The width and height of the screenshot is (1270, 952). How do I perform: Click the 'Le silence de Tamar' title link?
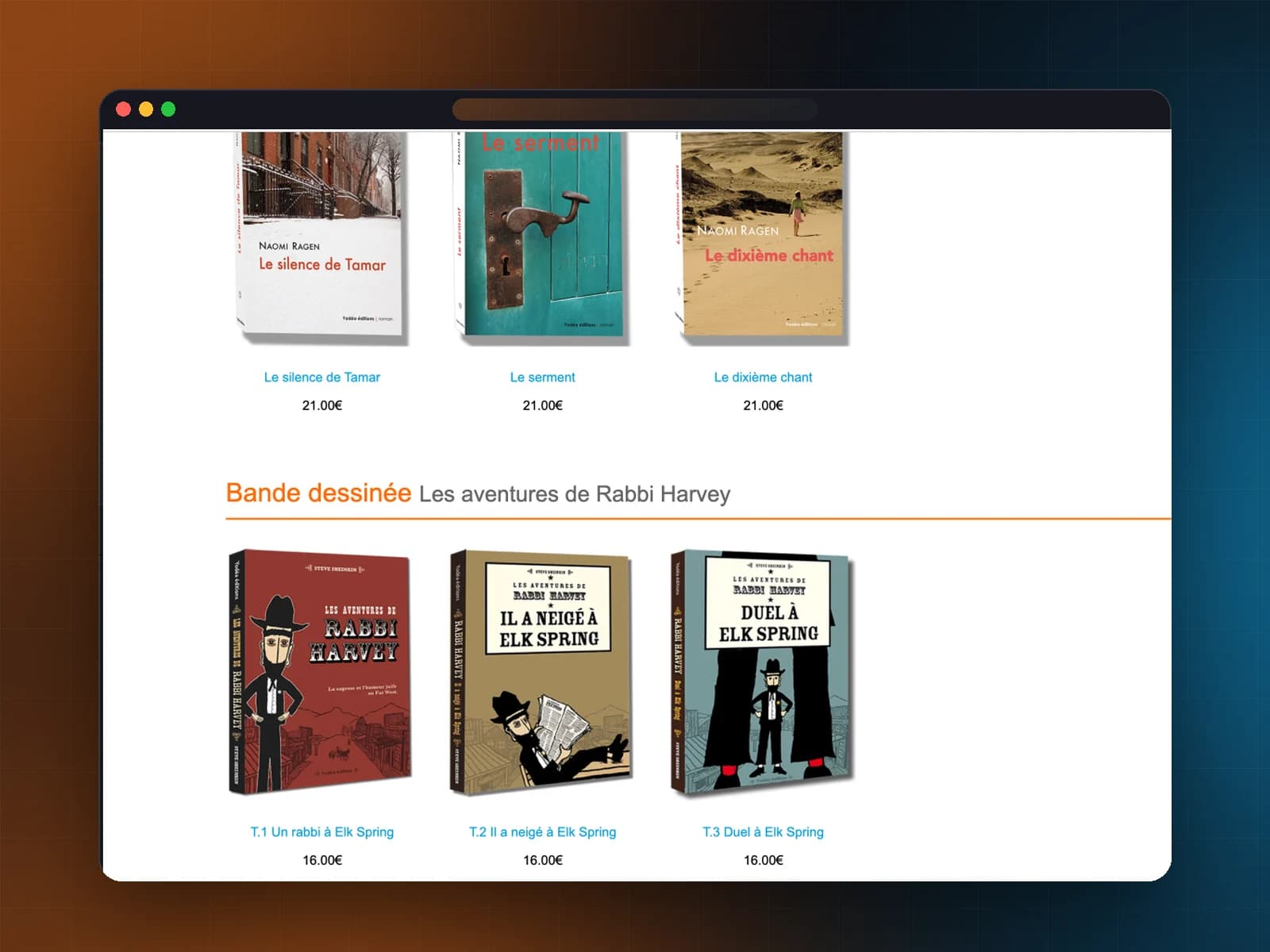coord(322,378)
